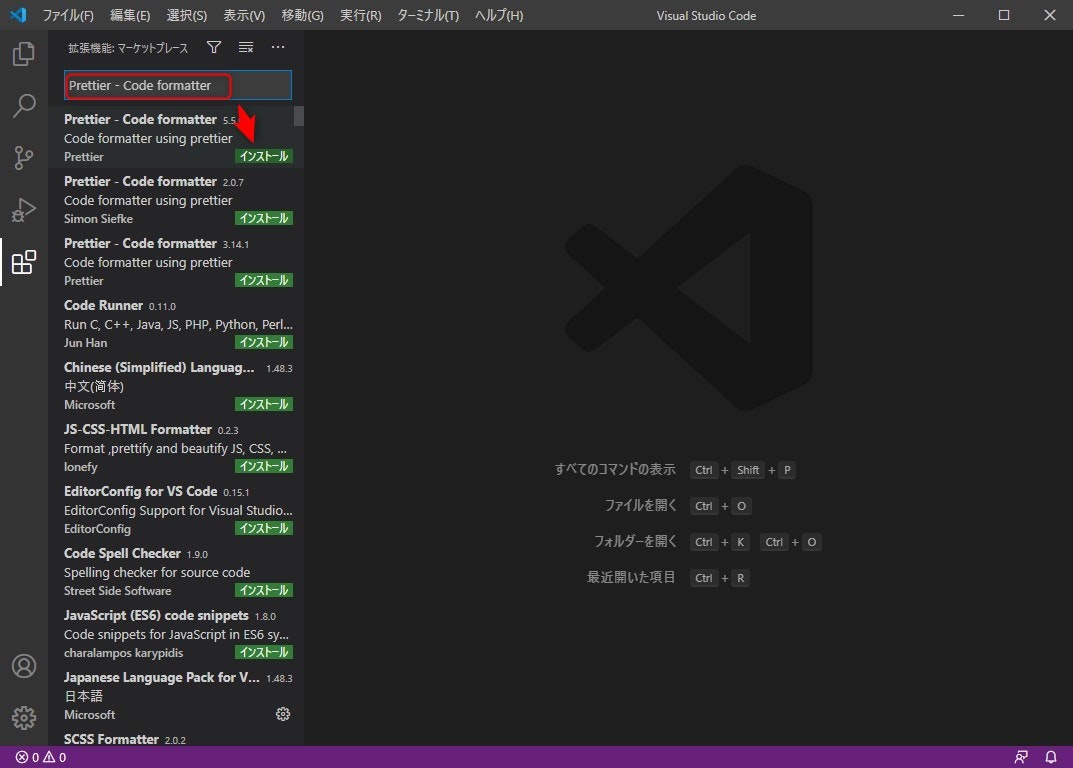Image resolution: width=1073 pixels, height=768 pixels.
Task: Click the 拡張機能: マーケットプレース panel title
Action: [128, 48]
